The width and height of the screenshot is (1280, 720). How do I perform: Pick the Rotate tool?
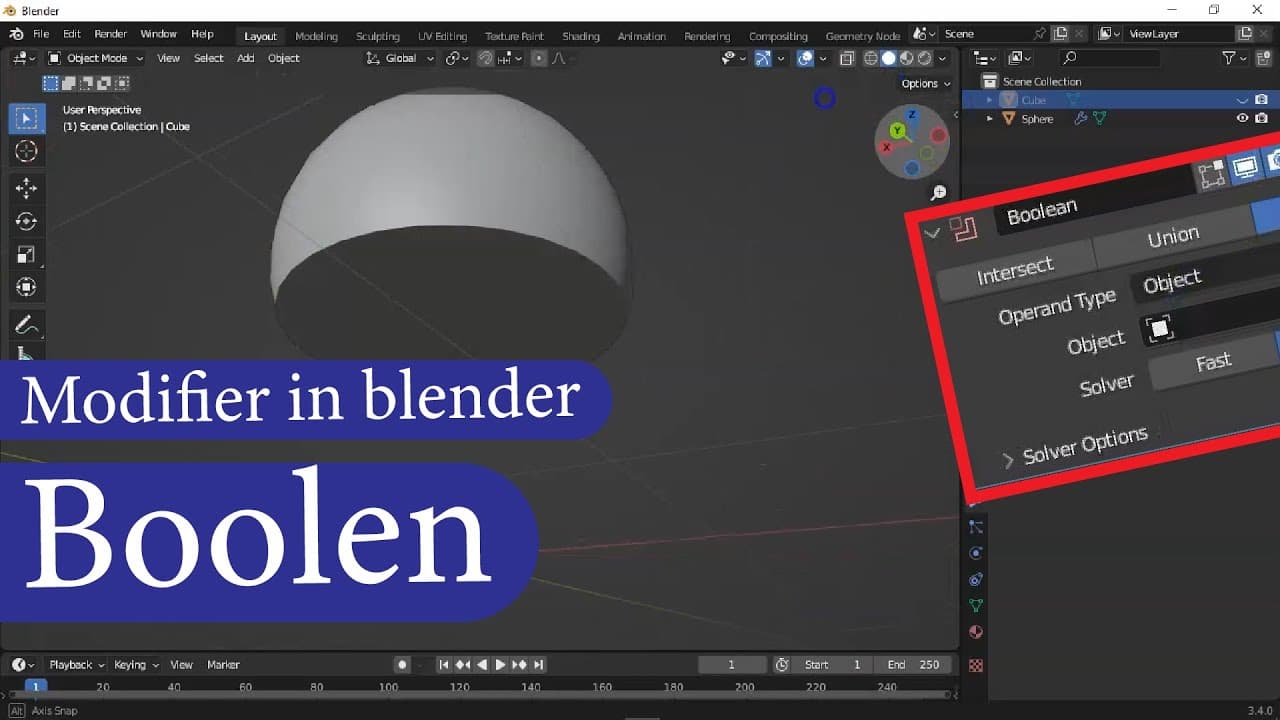26,221
